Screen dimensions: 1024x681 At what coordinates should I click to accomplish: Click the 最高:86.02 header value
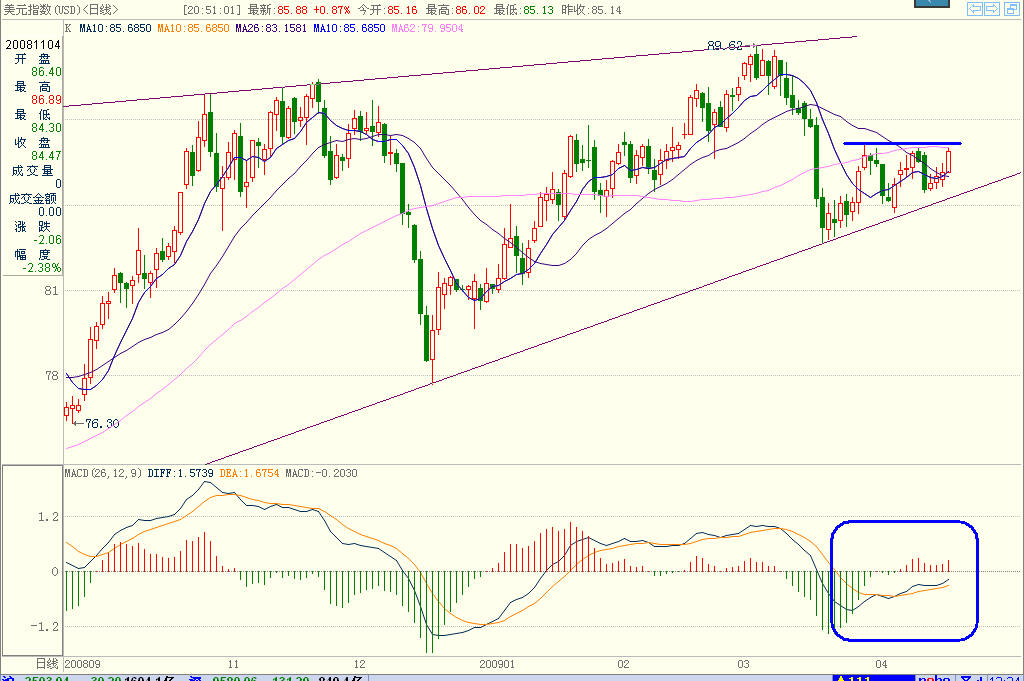455,10
